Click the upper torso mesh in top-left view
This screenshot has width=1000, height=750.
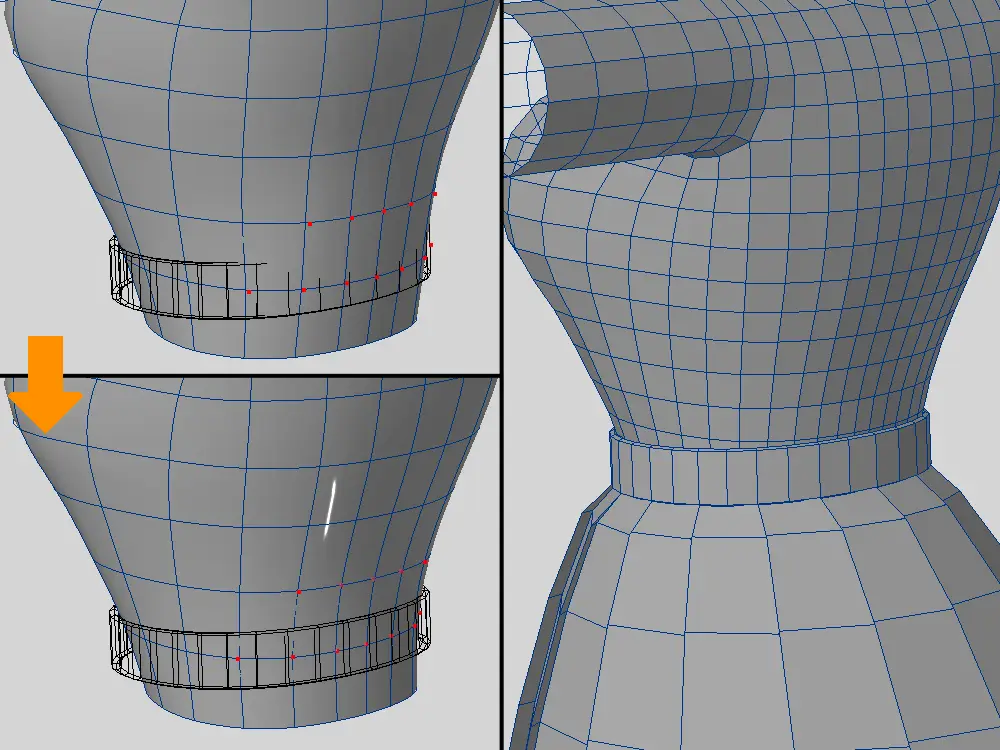point(250,100)
